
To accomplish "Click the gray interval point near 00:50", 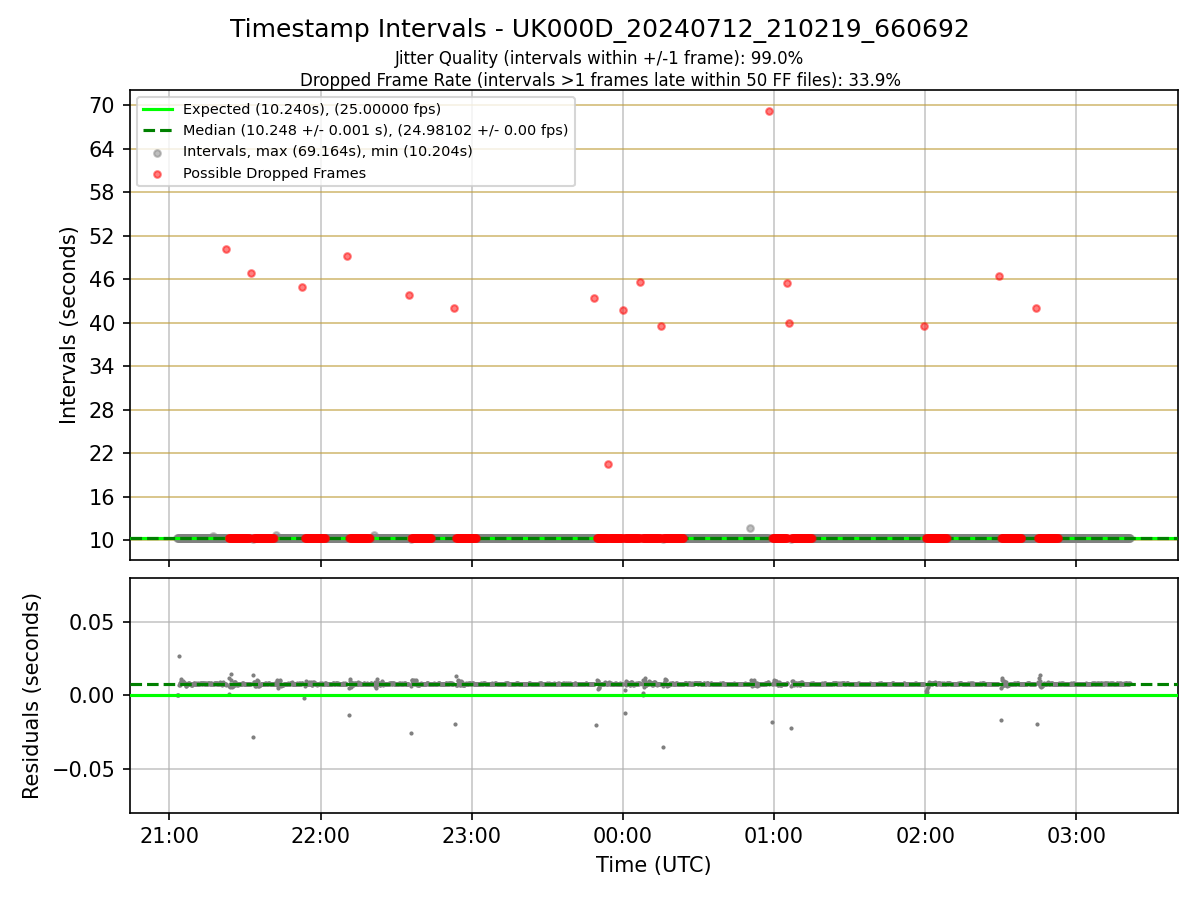I will (750, 528).
